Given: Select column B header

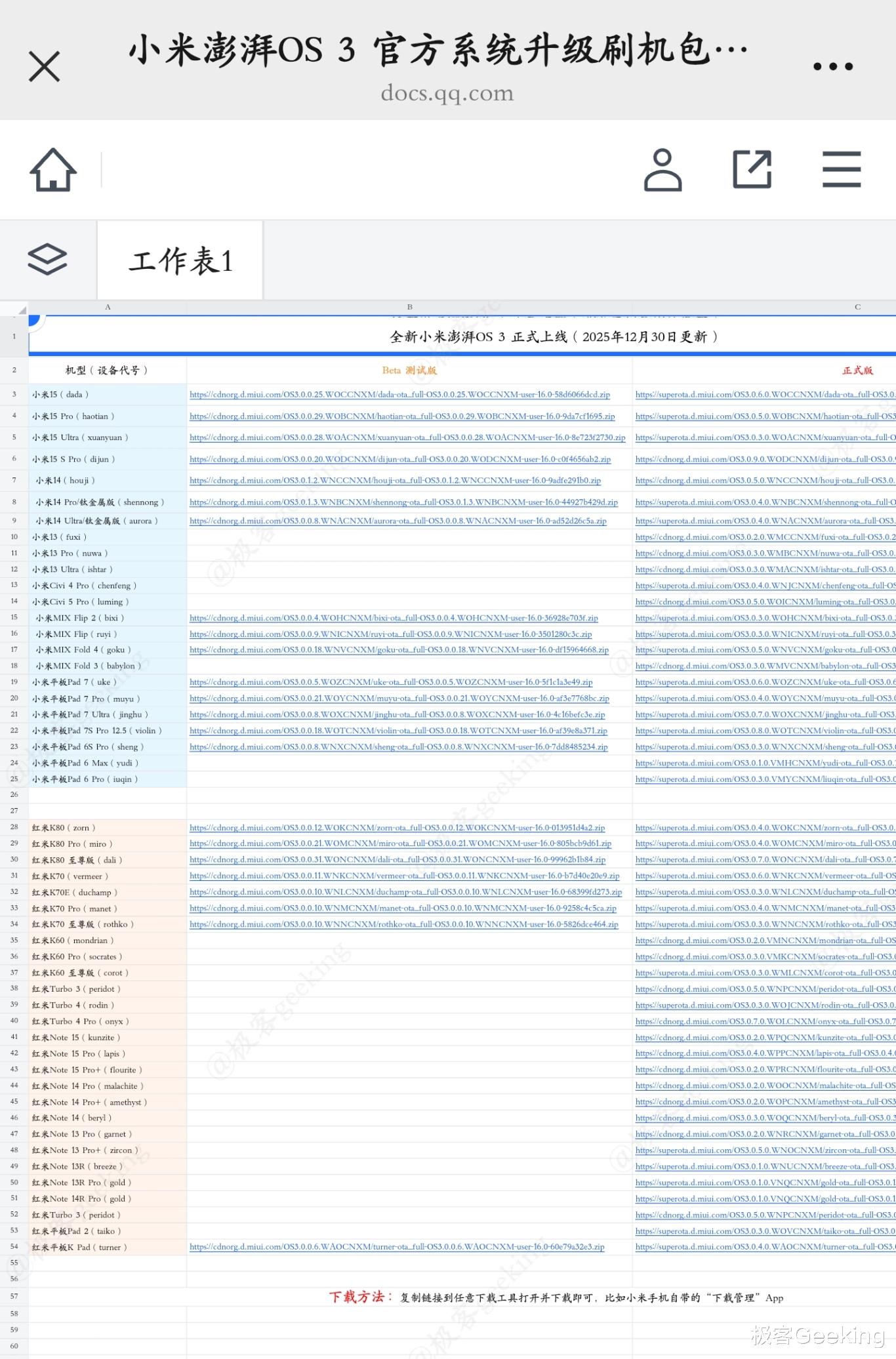Looking at the screenshot, I should point(409,308).
